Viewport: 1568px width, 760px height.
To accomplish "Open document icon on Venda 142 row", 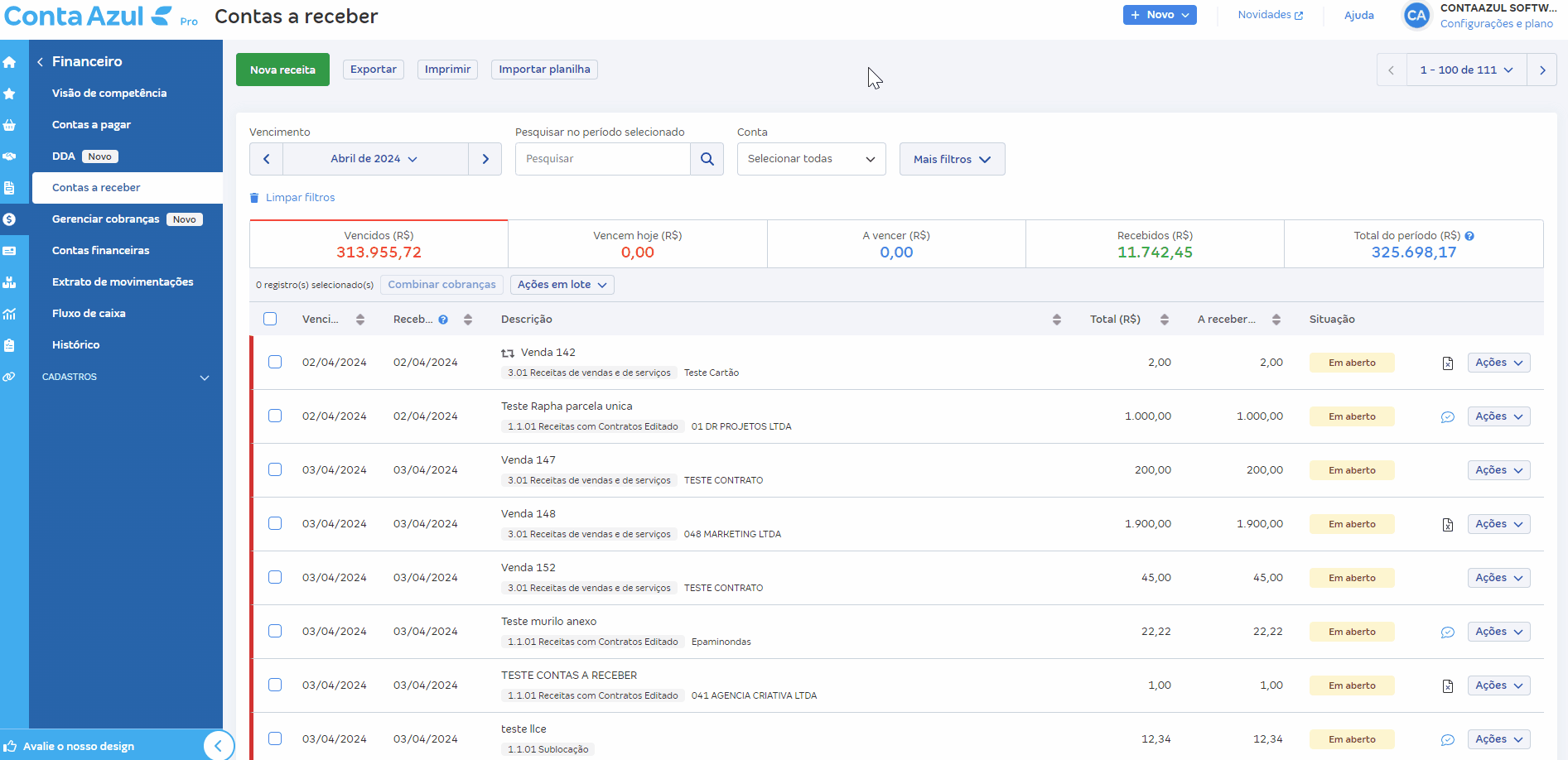I will coord(1448,363).
